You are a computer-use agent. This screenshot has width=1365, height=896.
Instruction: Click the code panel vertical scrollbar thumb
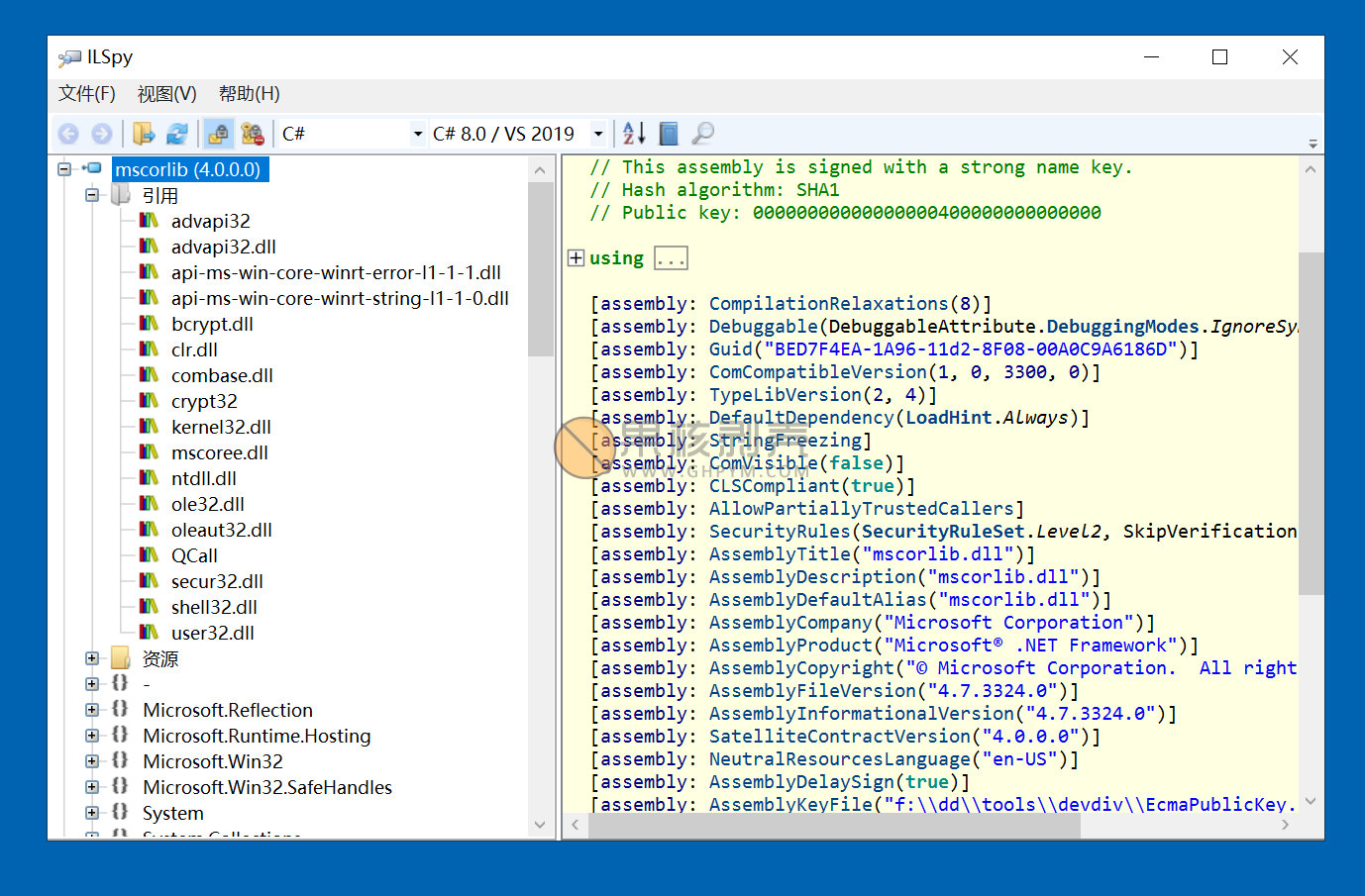[x=1311, y=424]
